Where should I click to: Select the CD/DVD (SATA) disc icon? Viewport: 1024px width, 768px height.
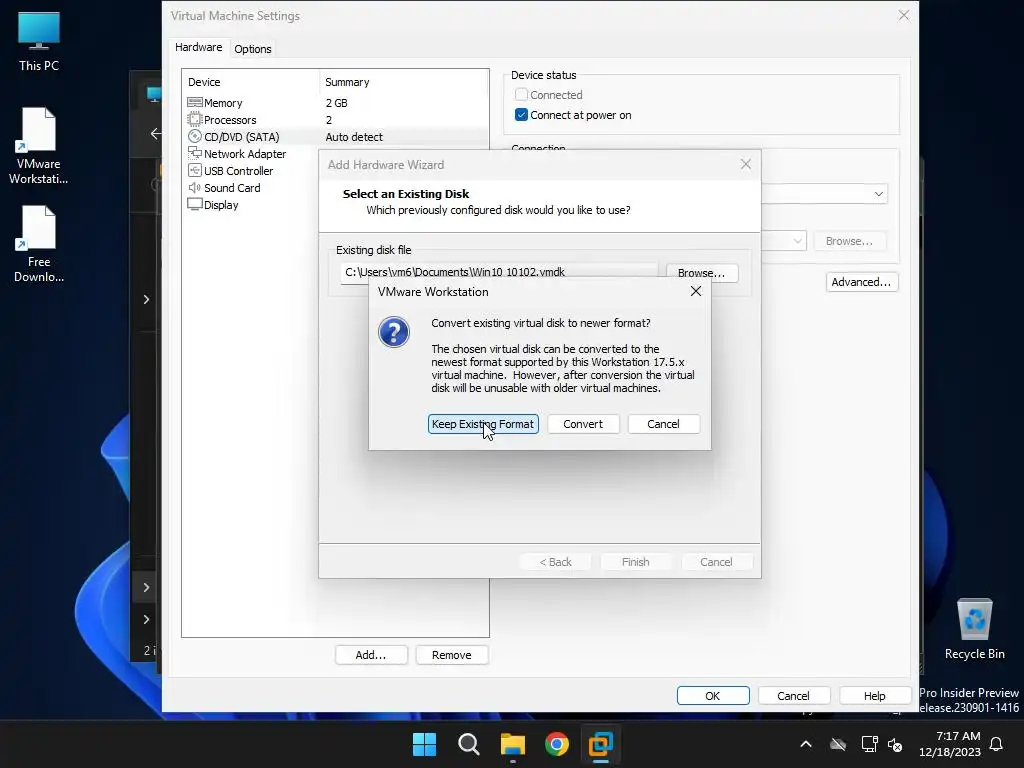pos(195,136)
